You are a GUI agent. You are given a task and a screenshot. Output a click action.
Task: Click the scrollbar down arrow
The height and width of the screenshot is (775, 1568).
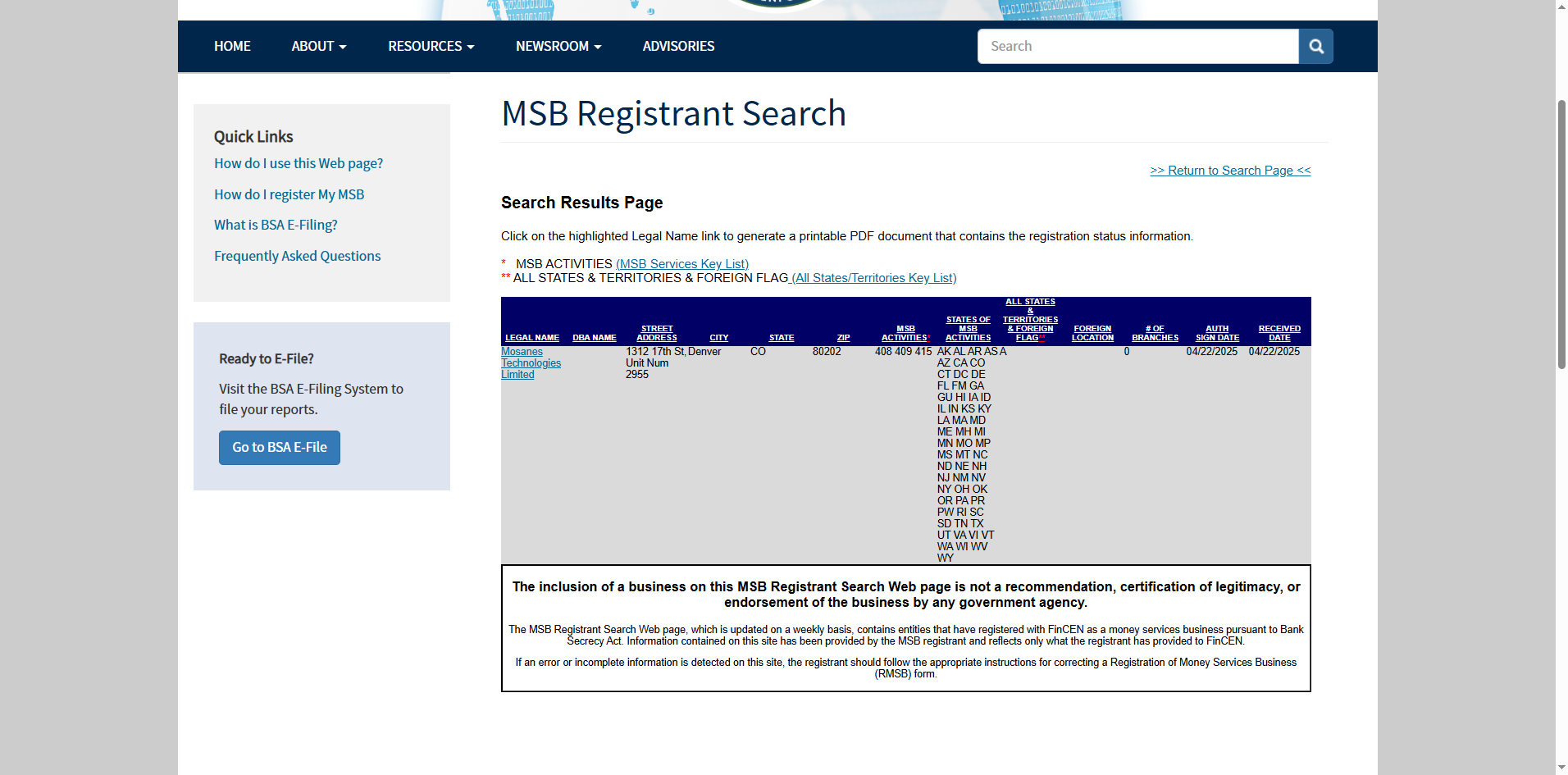coord(1561,768)
